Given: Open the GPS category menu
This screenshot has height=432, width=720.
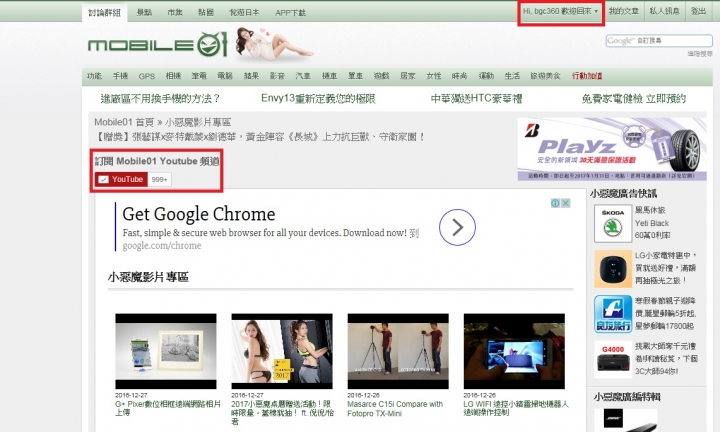Looking at the screenshot, I should [147, 76].
